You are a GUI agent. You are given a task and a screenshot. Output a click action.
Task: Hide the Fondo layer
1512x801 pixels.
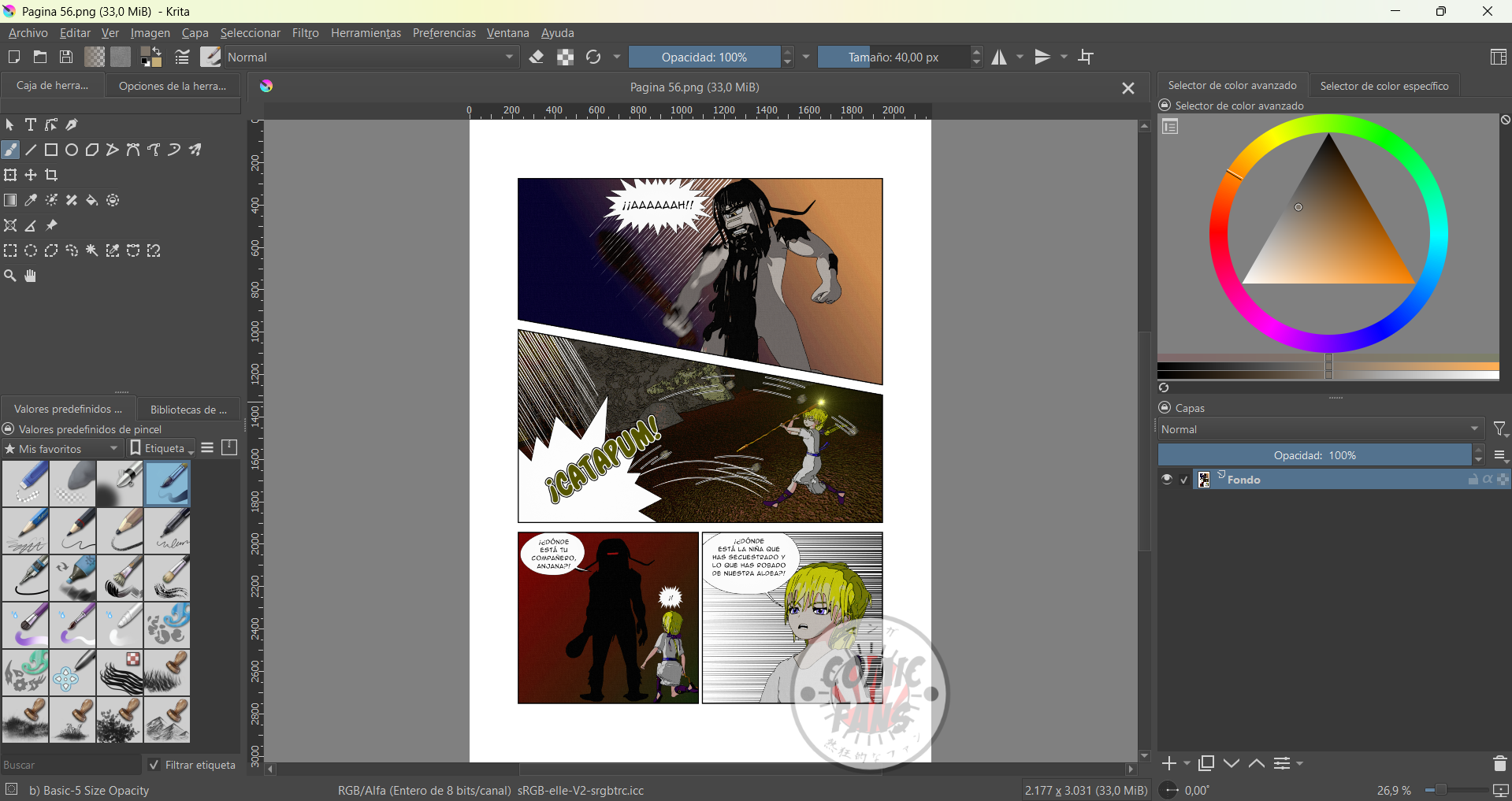point(1167,479)
